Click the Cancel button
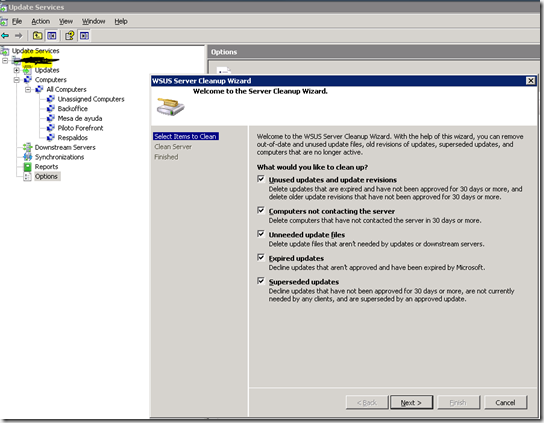 [x=505, y=403]
